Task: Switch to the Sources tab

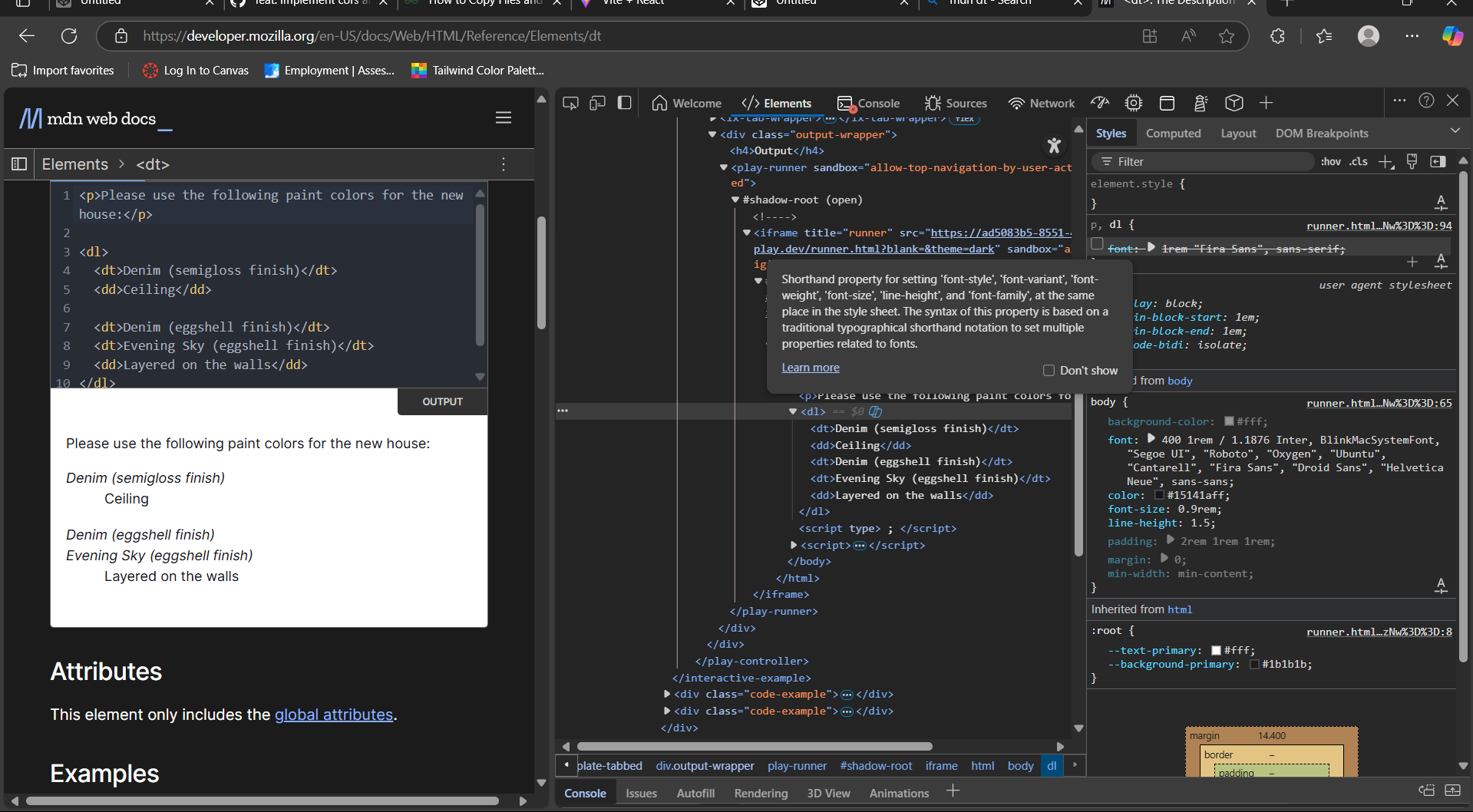Action: (956, 103)
